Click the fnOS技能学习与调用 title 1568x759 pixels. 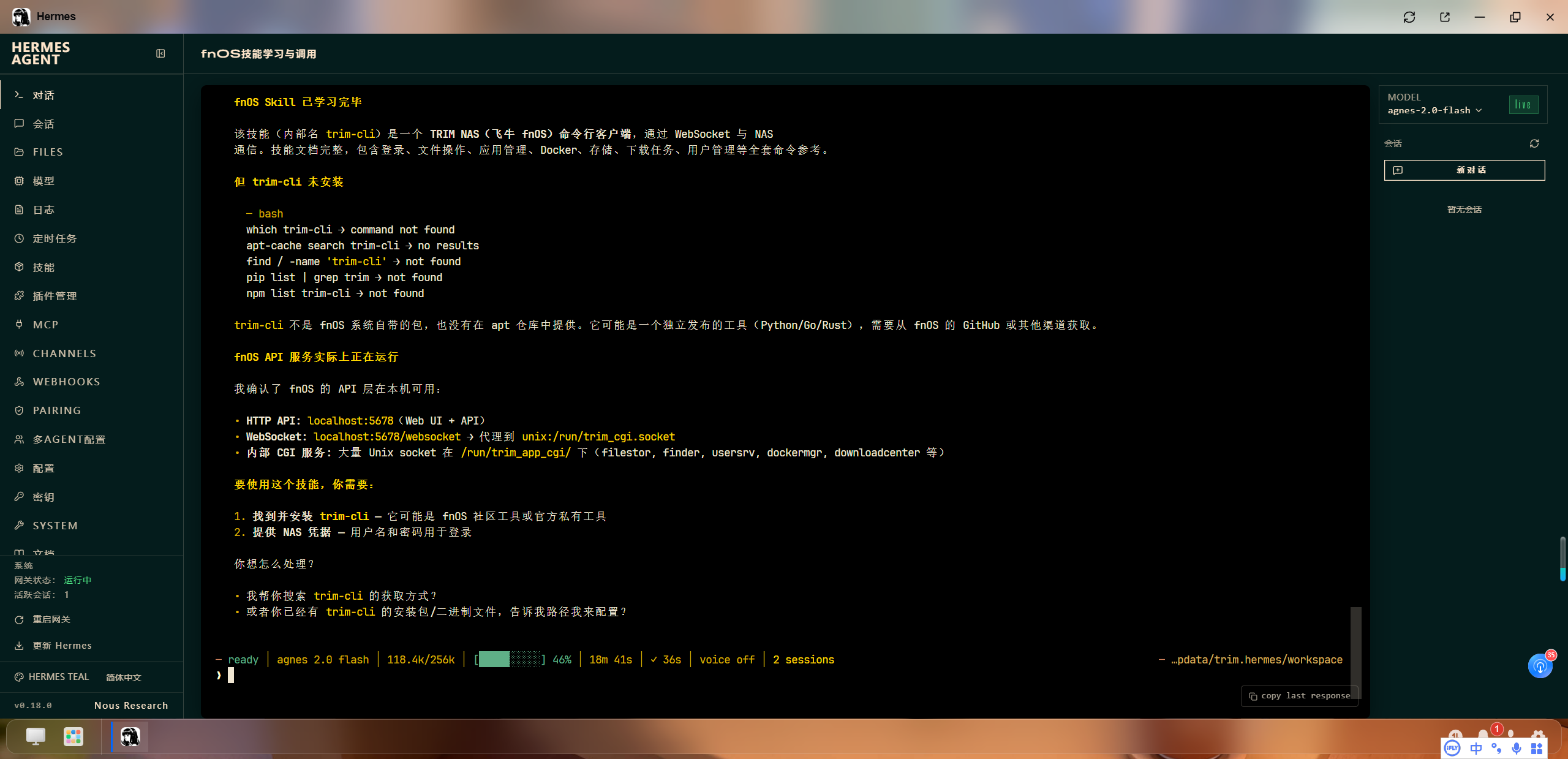(x=258, y=54)
